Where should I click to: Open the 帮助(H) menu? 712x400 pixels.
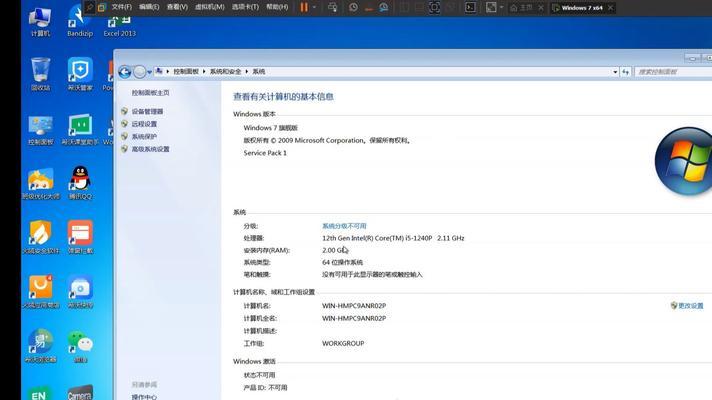click(x=277, y=7)
